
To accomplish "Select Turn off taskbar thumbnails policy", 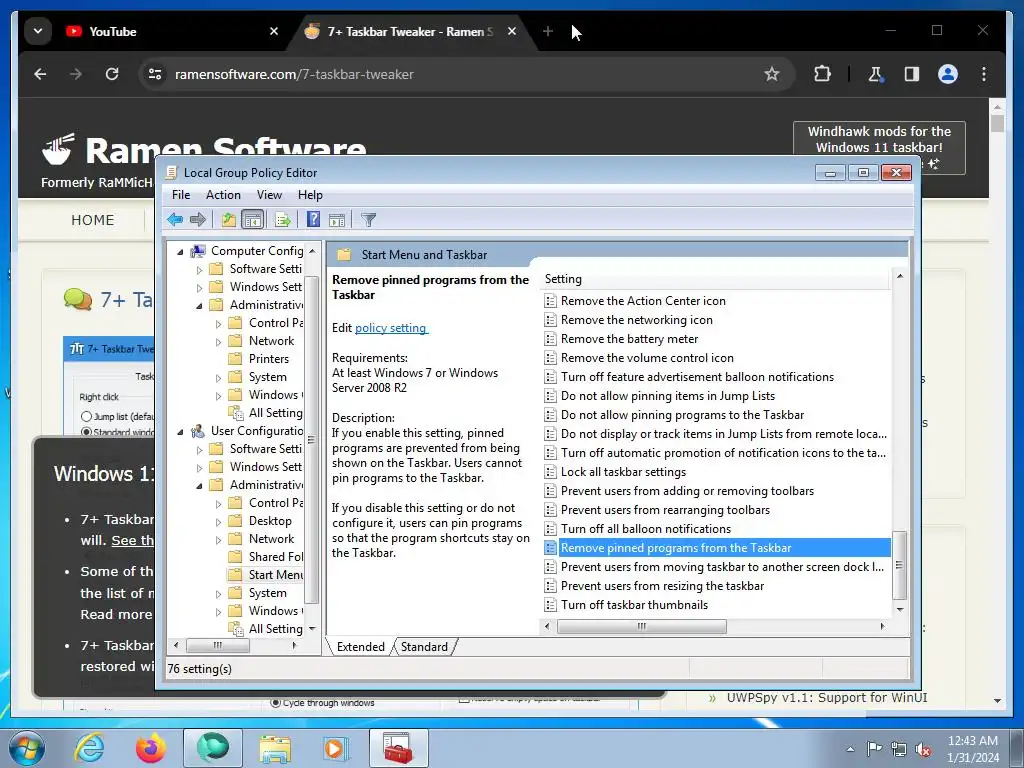I will 634,605.
